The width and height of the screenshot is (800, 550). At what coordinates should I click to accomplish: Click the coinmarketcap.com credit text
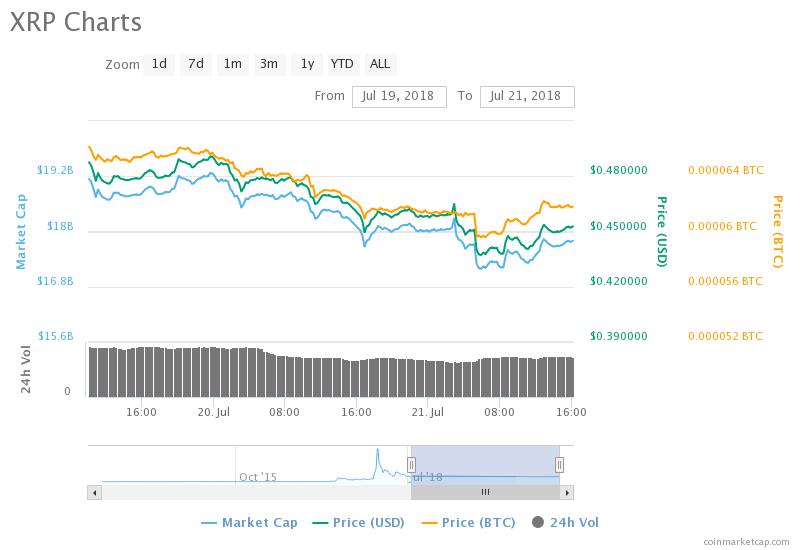746,542
